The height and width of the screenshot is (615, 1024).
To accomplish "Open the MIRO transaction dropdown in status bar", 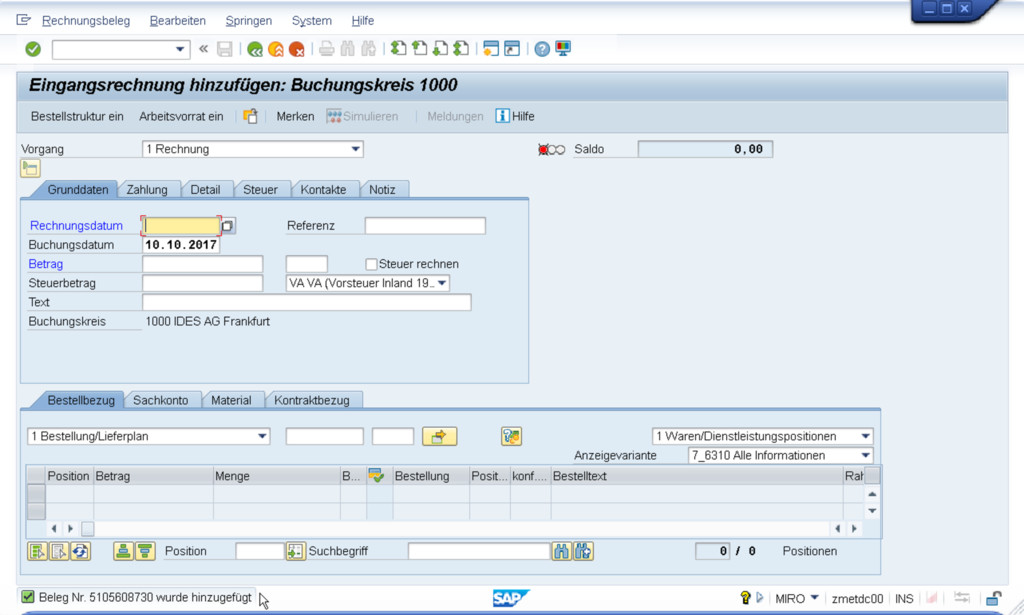I will click(x=814, y=597).
